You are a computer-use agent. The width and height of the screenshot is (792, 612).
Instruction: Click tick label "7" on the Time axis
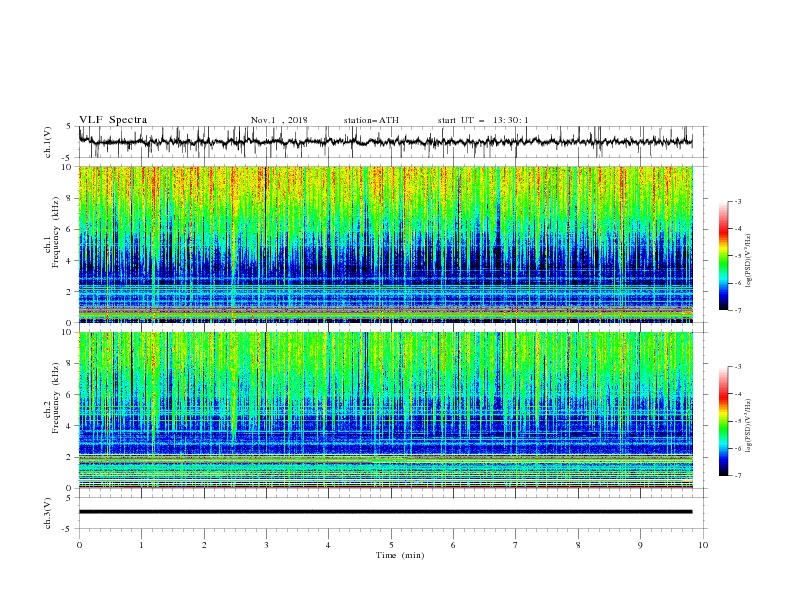(516, 545)
